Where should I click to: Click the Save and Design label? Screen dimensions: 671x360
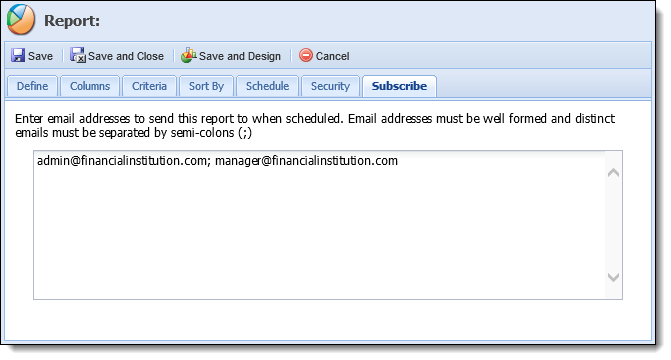click(x=240, y=56)
